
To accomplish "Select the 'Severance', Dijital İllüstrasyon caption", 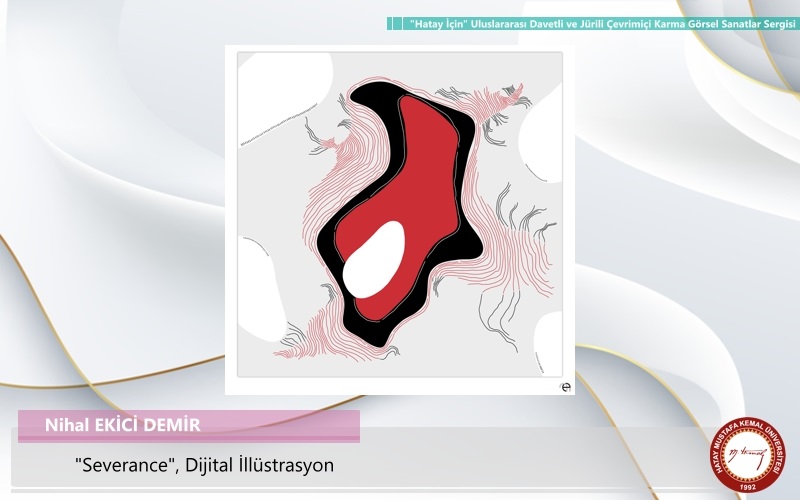I will coord(204,465).
